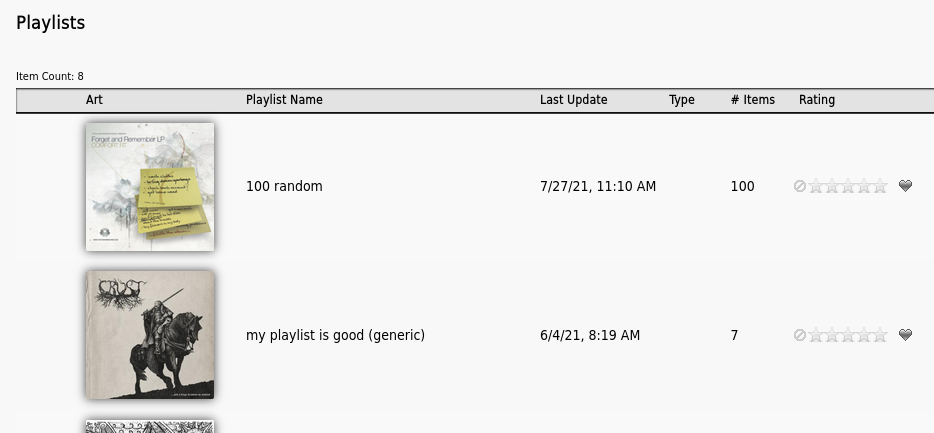Sort playlists by # Items column
Screen dimensions: 934x433
point(752,100)
